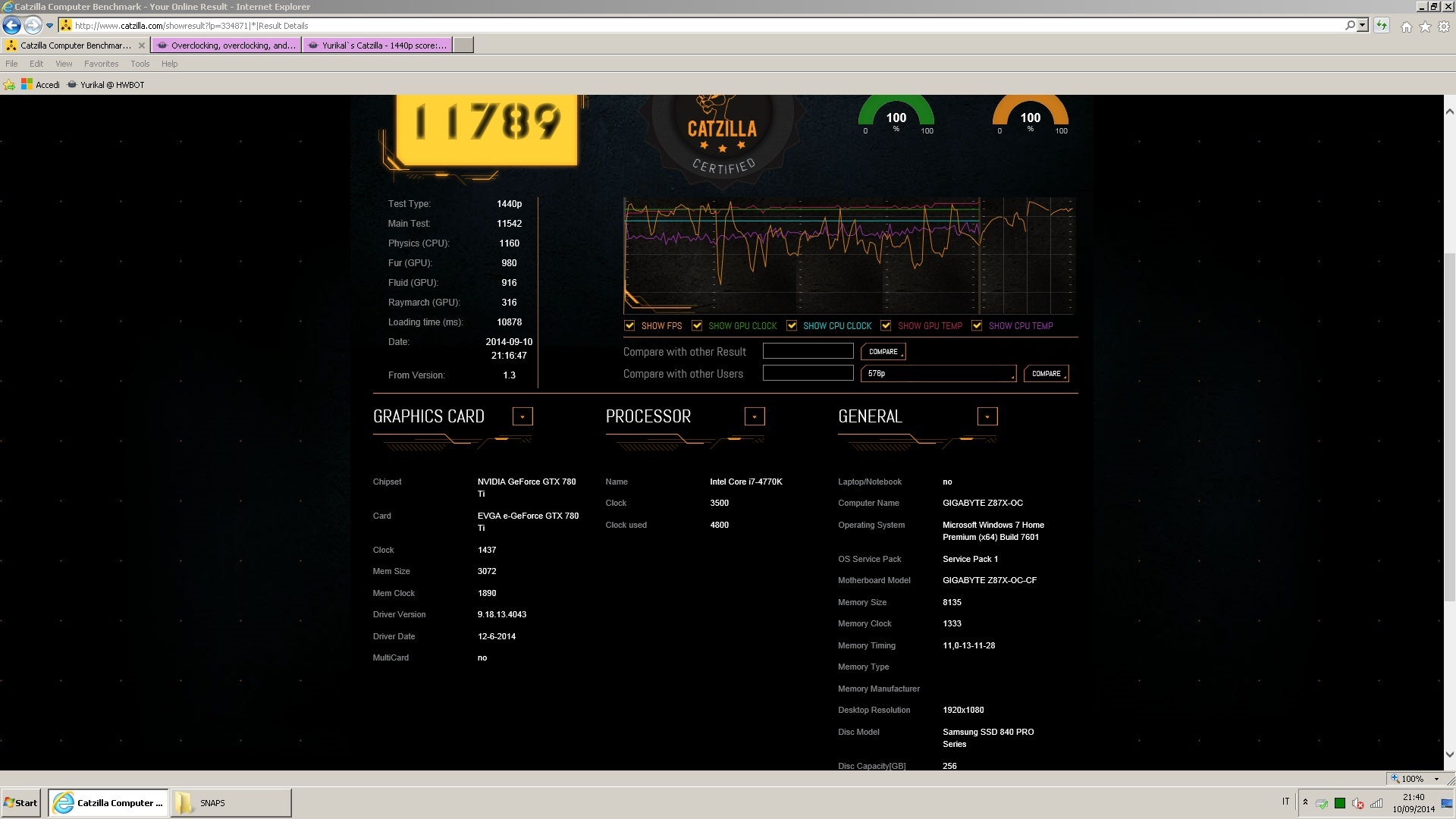1456x819 pixels.
Task: Click COMPARE button beside other Result field
Action: click(883, 352)
